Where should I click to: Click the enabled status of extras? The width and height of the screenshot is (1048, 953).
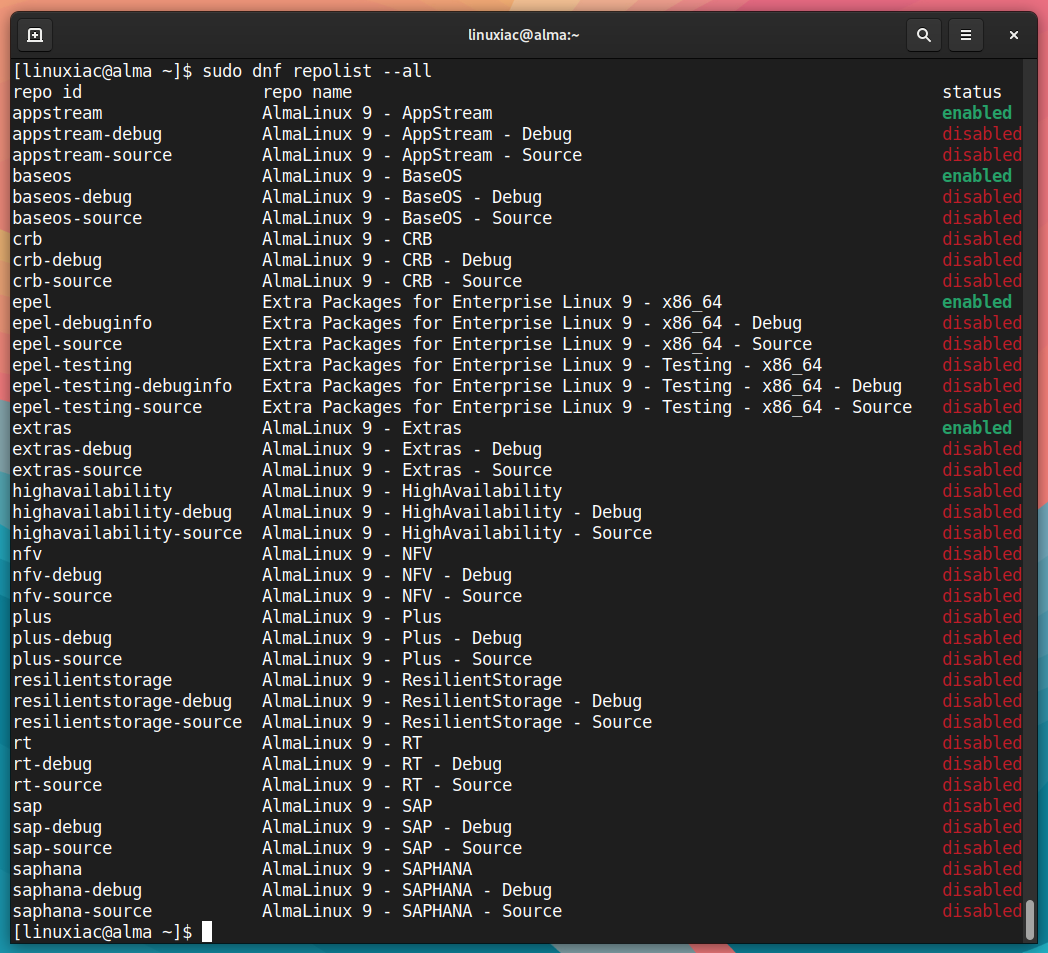pyautogui.click(x=976, y=428)
